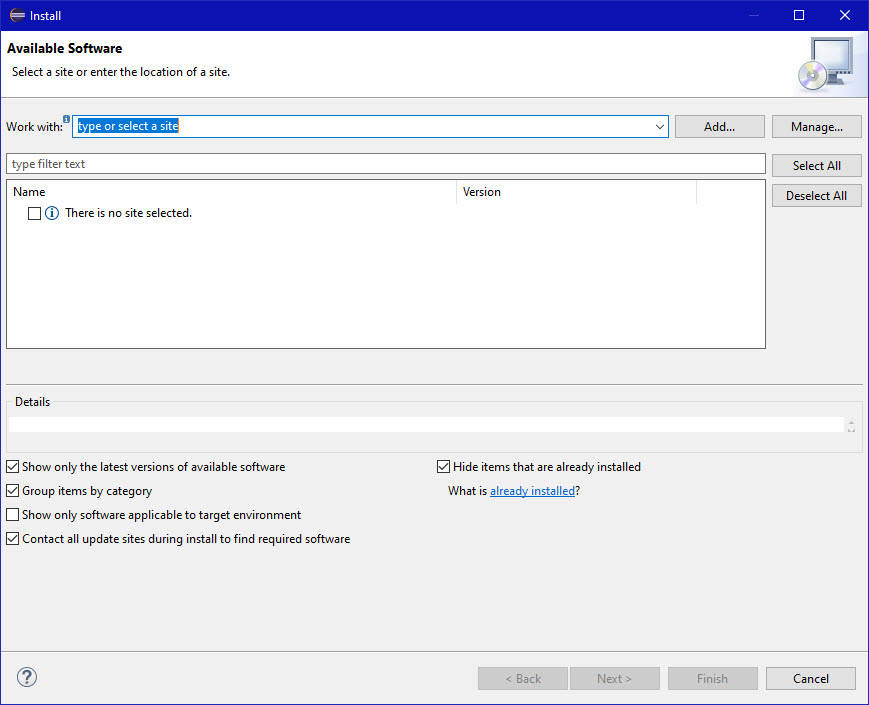Viewport: 869px width, 705px height.
Task: Toggle Contact all update sites checkbox
Action: click(x=13, y=539)
